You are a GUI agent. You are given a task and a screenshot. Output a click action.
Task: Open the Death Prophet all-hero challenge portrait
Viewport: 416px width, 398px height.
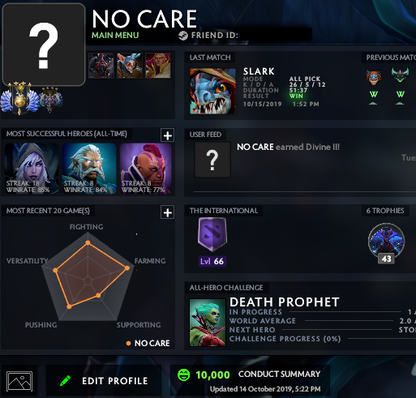tap(207, 322)
